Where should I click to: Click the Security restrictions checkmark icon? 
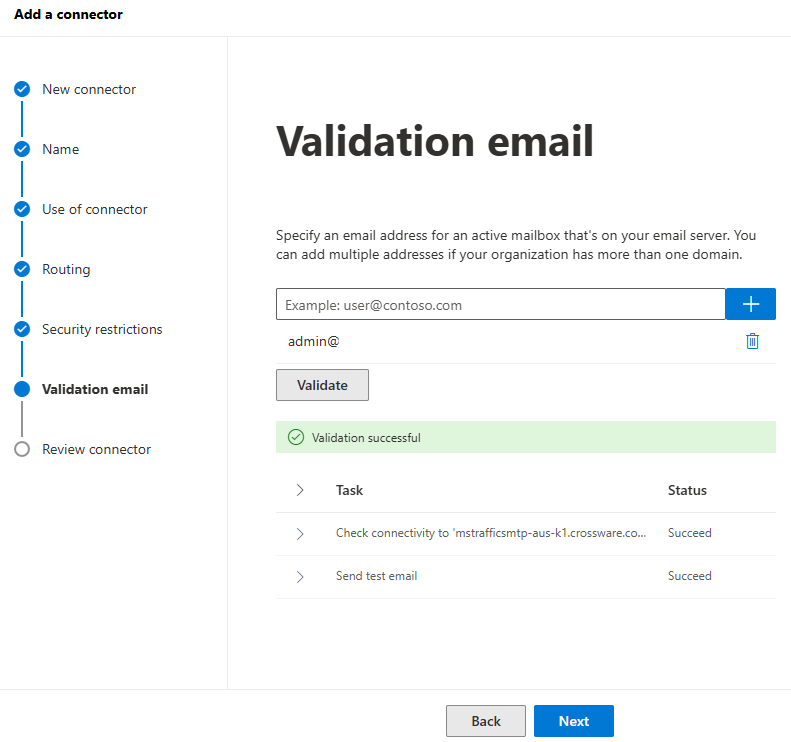[22, 329]
